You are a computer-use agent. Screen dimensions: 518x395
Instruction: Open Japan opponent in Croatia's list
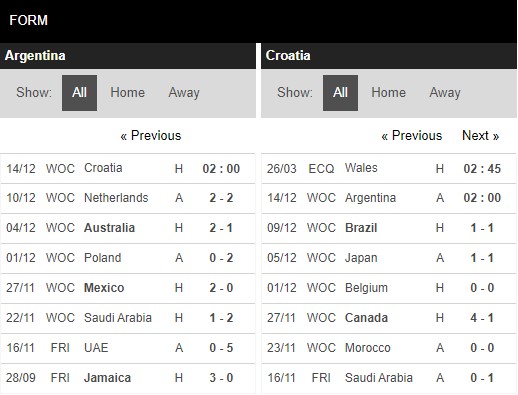(361, 258)
